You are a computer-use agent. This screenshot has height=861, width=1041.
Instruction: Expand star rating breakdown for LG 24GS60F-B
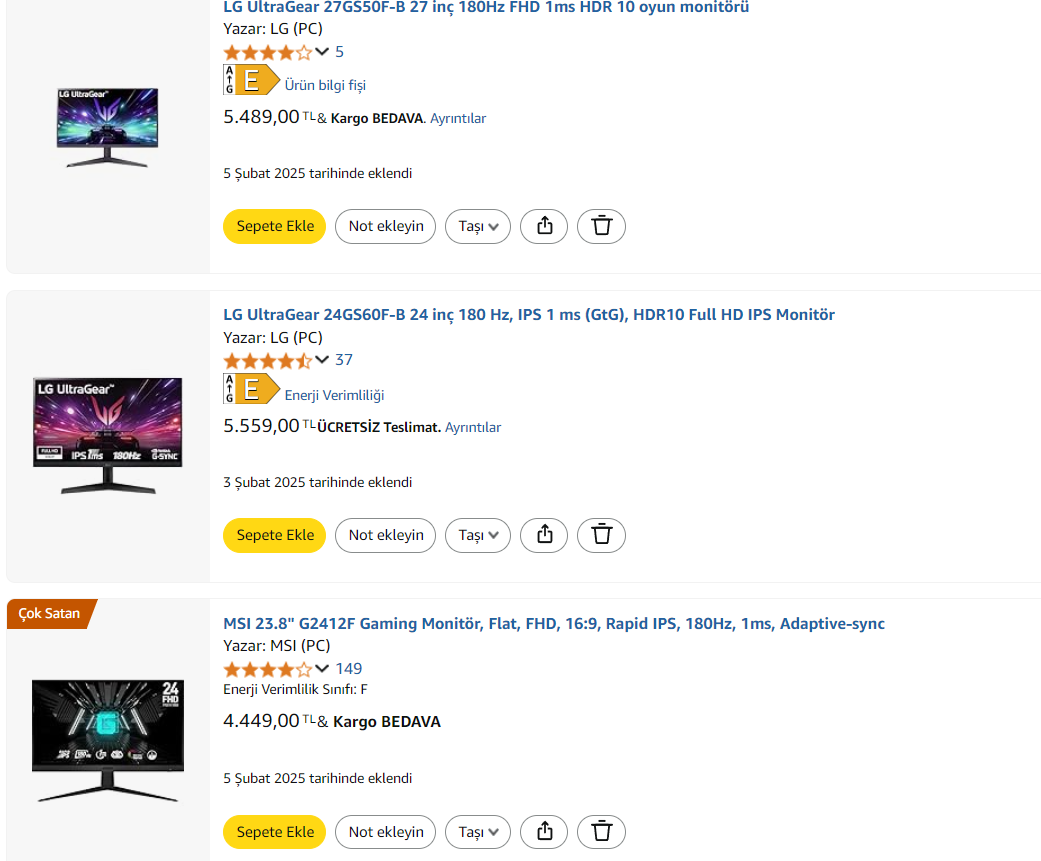tap(322, 360)
